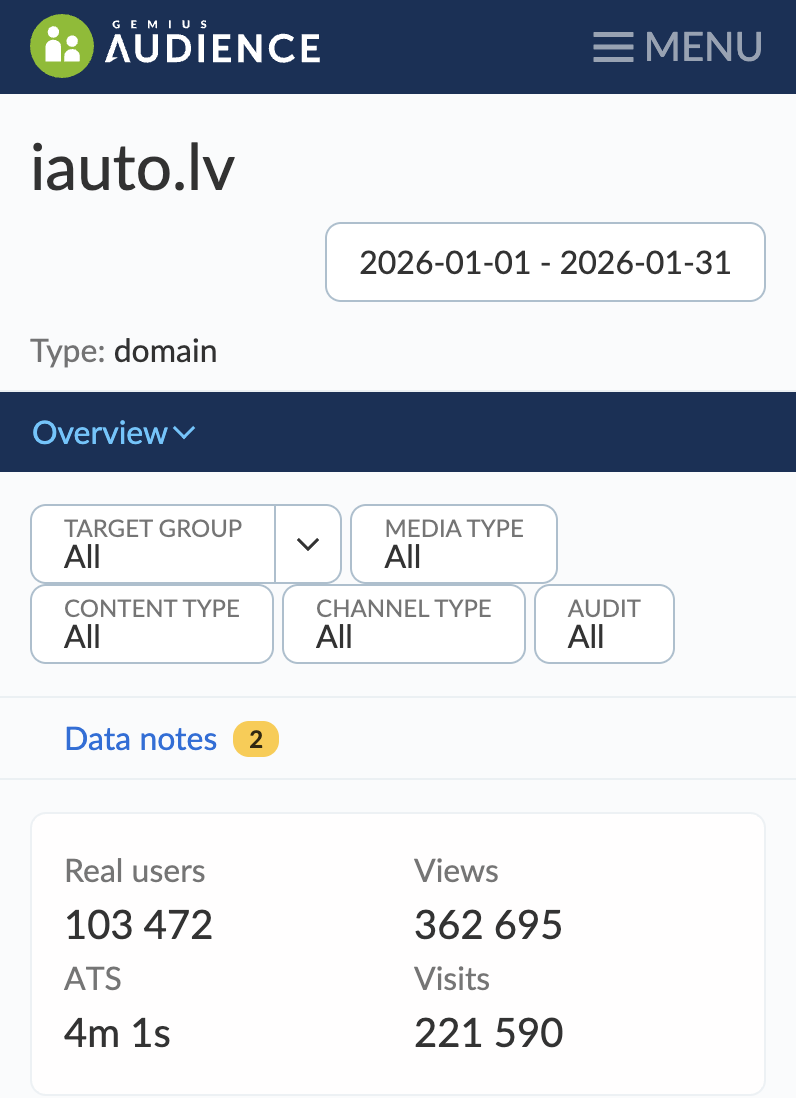This screenshot has height=1098, width=796.
Task: Click the Gemius Audience wordmark
Action: click(x=213, y=47)
